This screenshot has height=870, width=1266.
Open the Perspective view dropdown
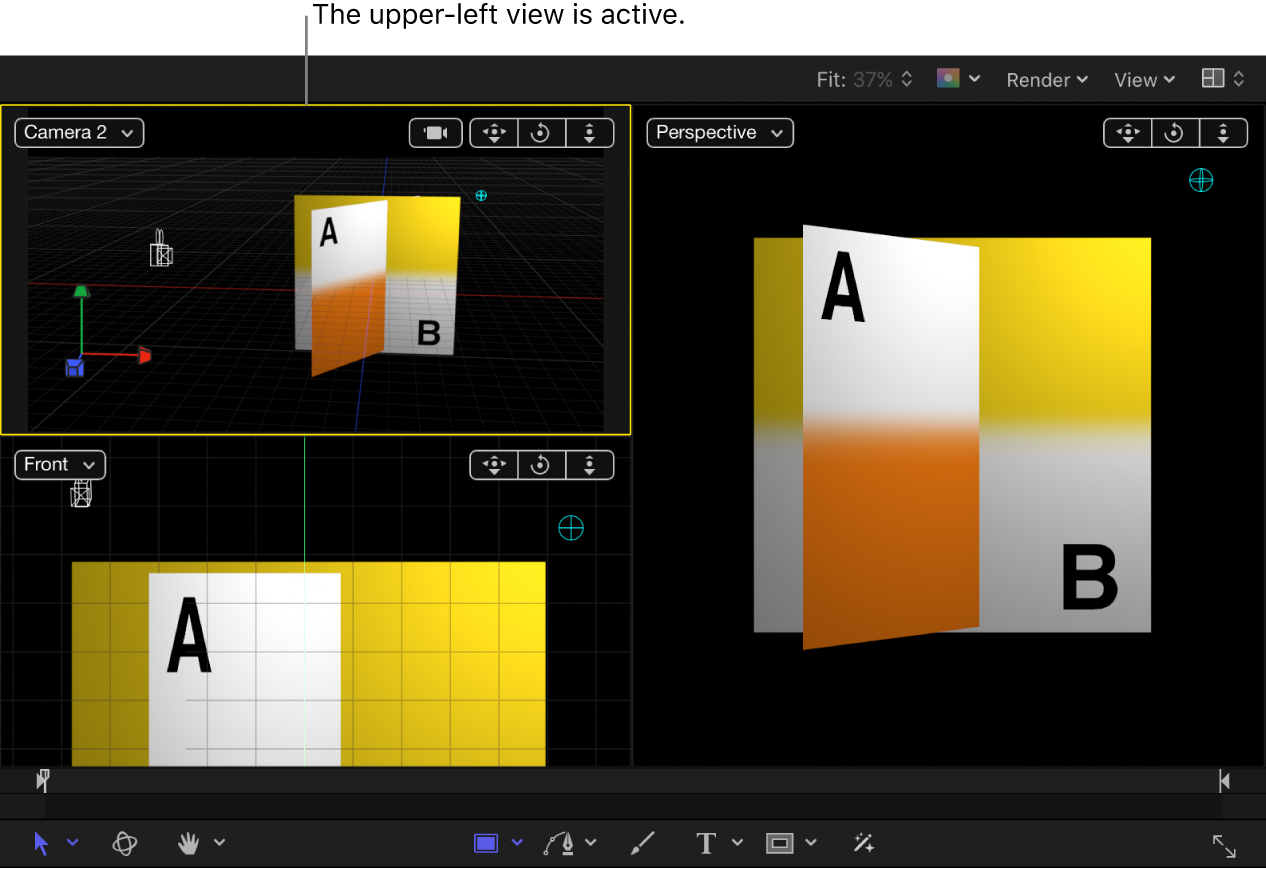719,132
